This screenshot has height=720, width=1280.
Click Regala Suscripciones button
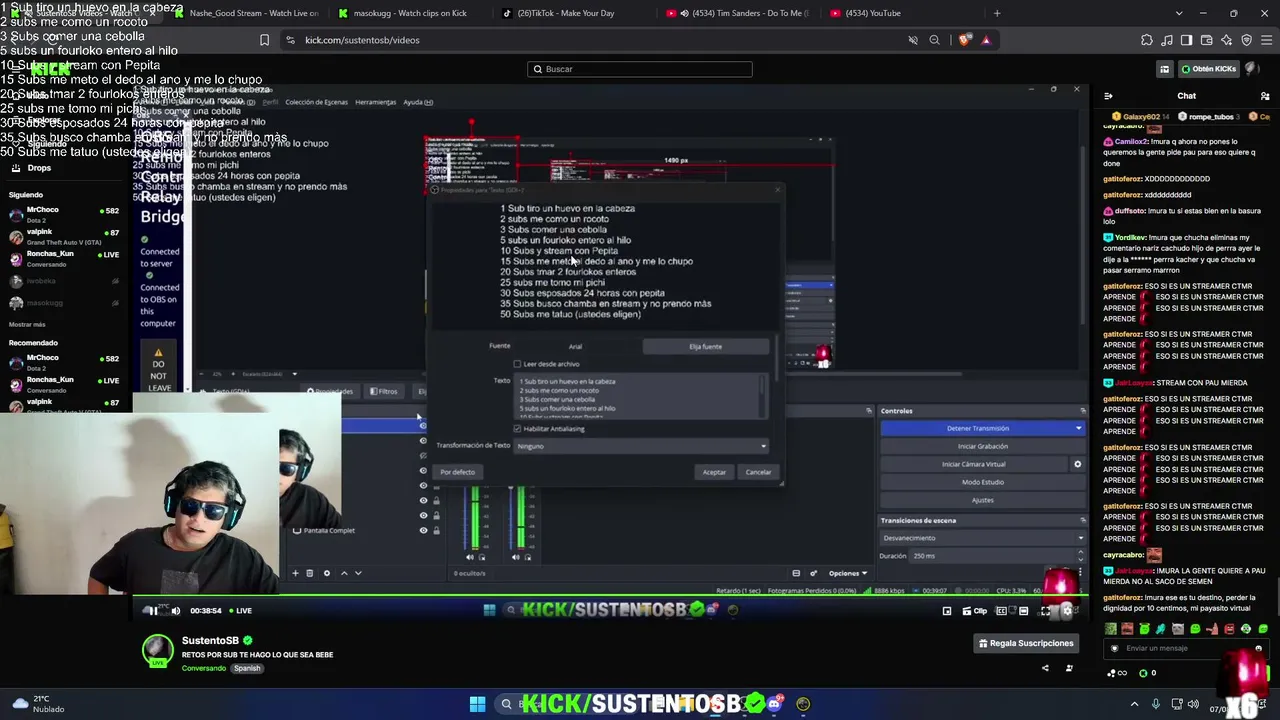tap(1025, 643)
